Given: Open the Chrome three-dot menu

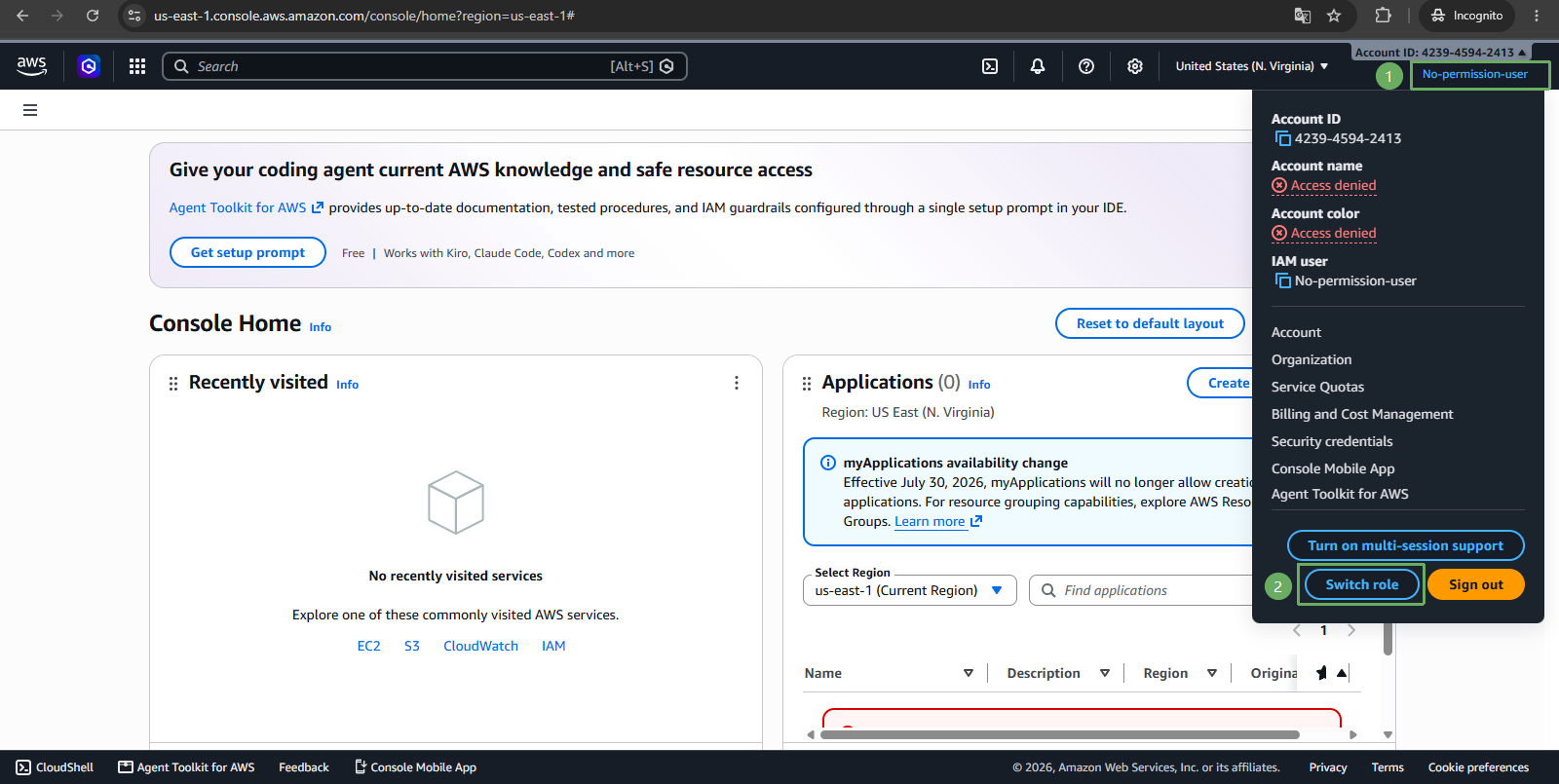Looking at the screenshot, I should coord(1537,16).
